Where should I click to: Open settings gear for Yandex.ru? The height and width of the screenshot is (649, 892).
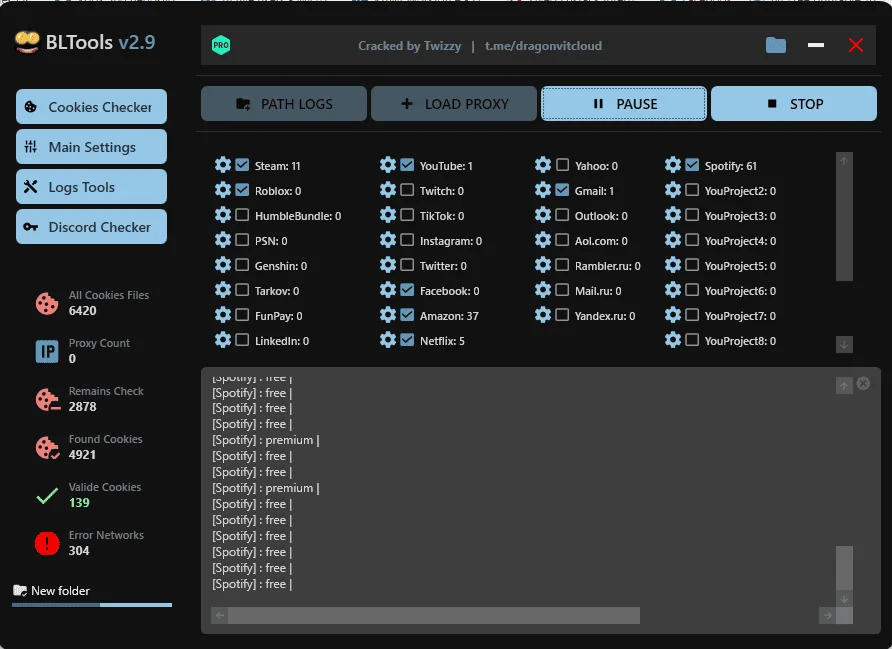[x=543, y=315]
